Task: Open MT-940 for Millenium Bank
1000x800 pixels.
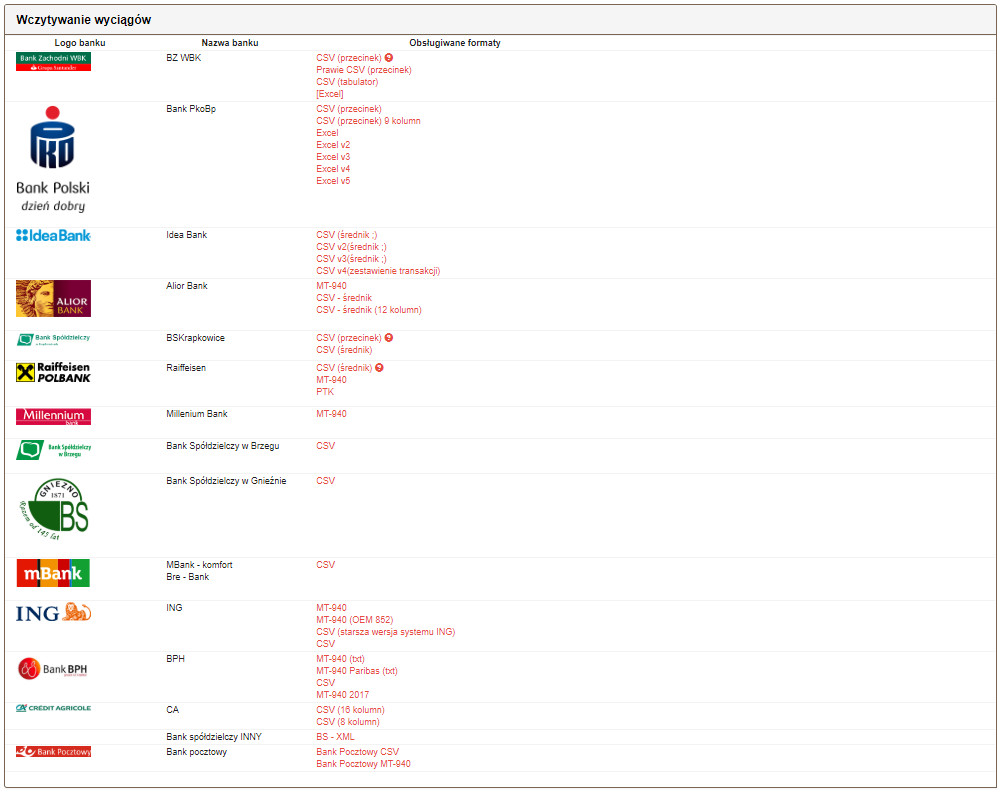Action: coord(332,414)
